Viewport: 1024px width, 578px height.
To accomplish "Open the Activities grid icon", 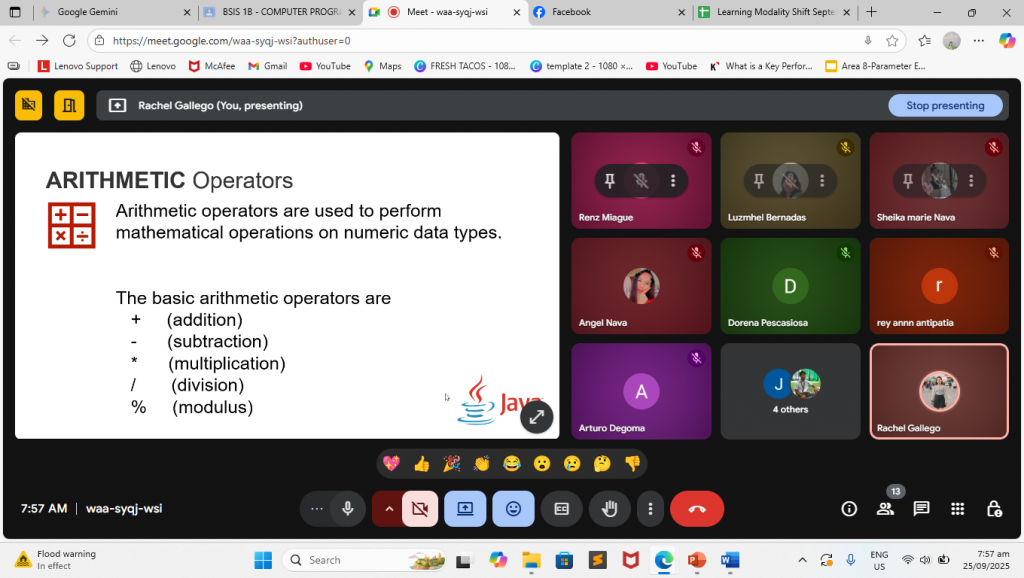I will click(957, 508).
